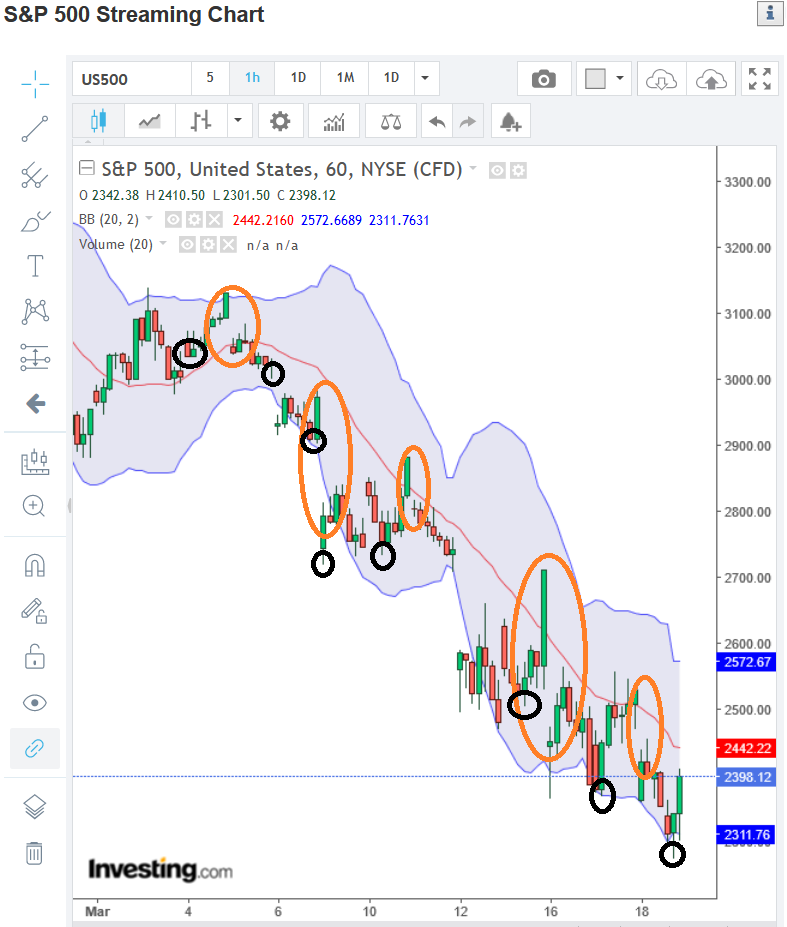Select the 1M interval
This screenshot has height=927, width=787.
(345, 78)
